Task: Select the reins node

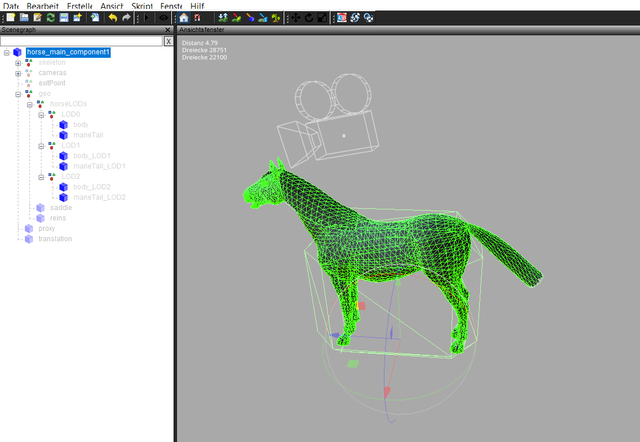Action: pyautogui.click(x=58, y=218)
